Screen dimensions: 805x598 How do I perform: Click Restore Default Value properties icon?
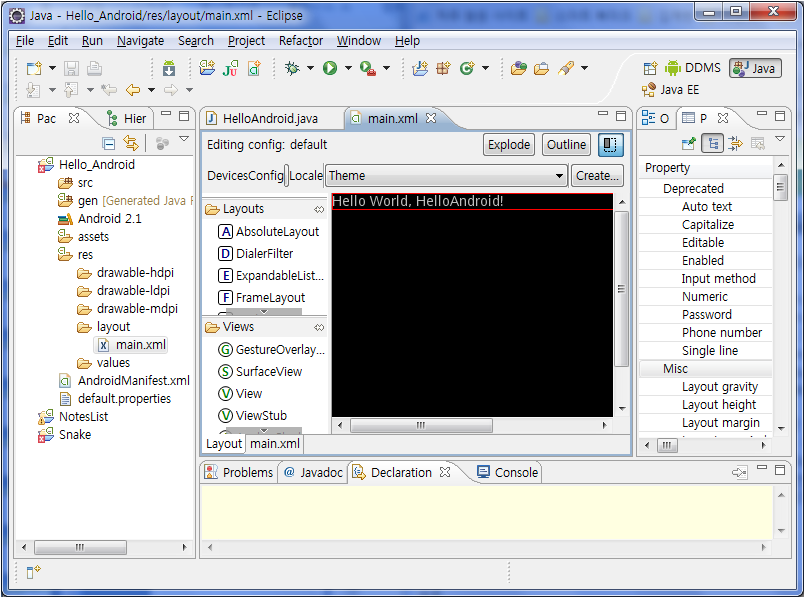point(758,143)
